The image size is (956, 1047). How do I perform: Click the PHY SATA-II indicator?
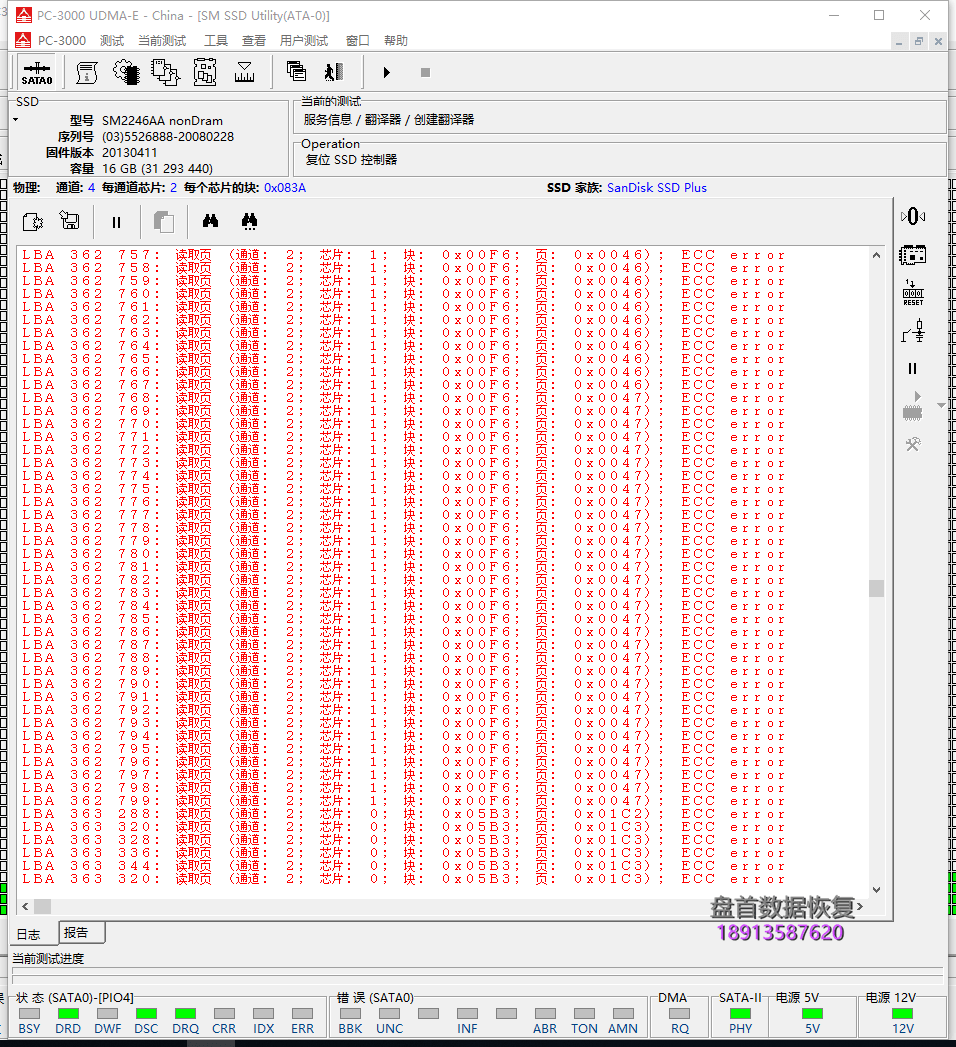click(x=740, y=1014)
